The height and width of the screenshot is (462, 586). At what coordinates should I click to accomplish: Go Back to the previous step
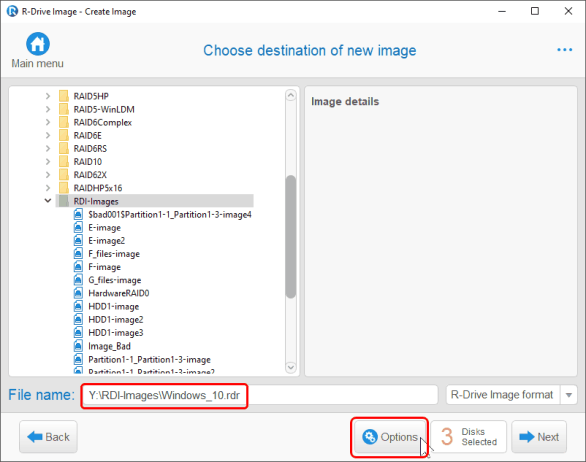pos(49,437)
